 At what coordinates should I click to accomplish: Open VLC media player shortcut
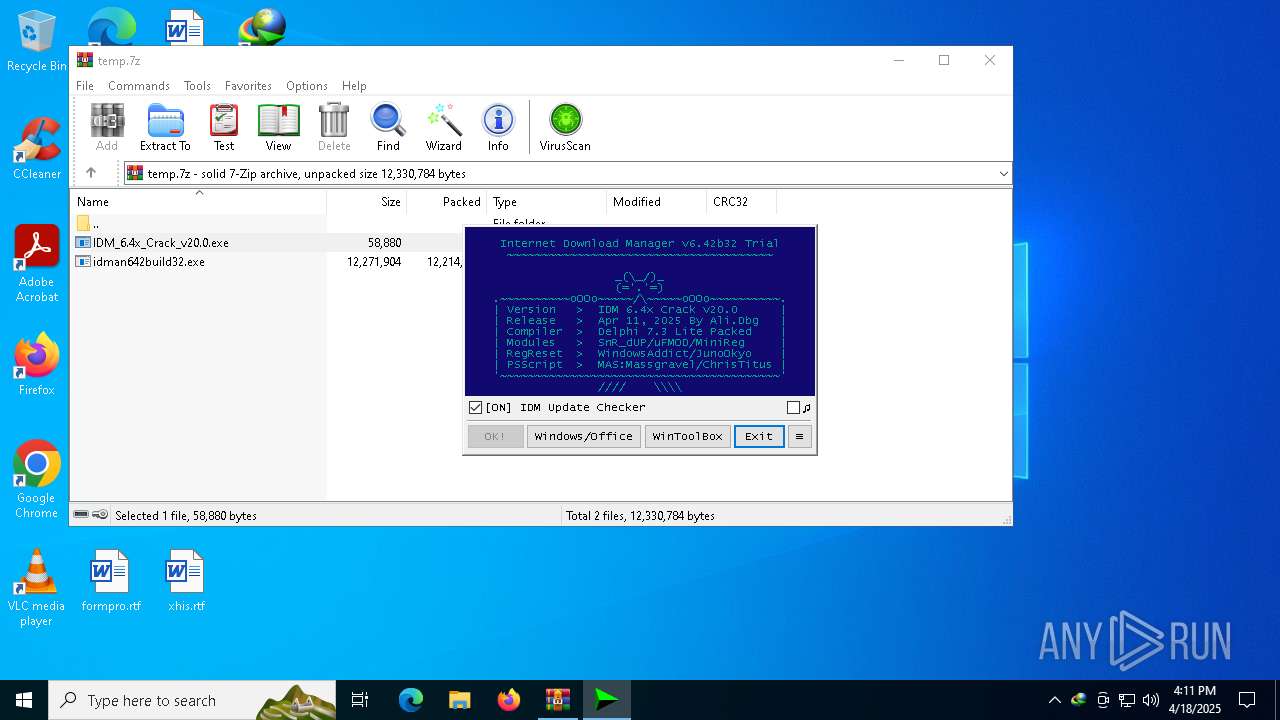pyautogui.click(x=36, y=588)
